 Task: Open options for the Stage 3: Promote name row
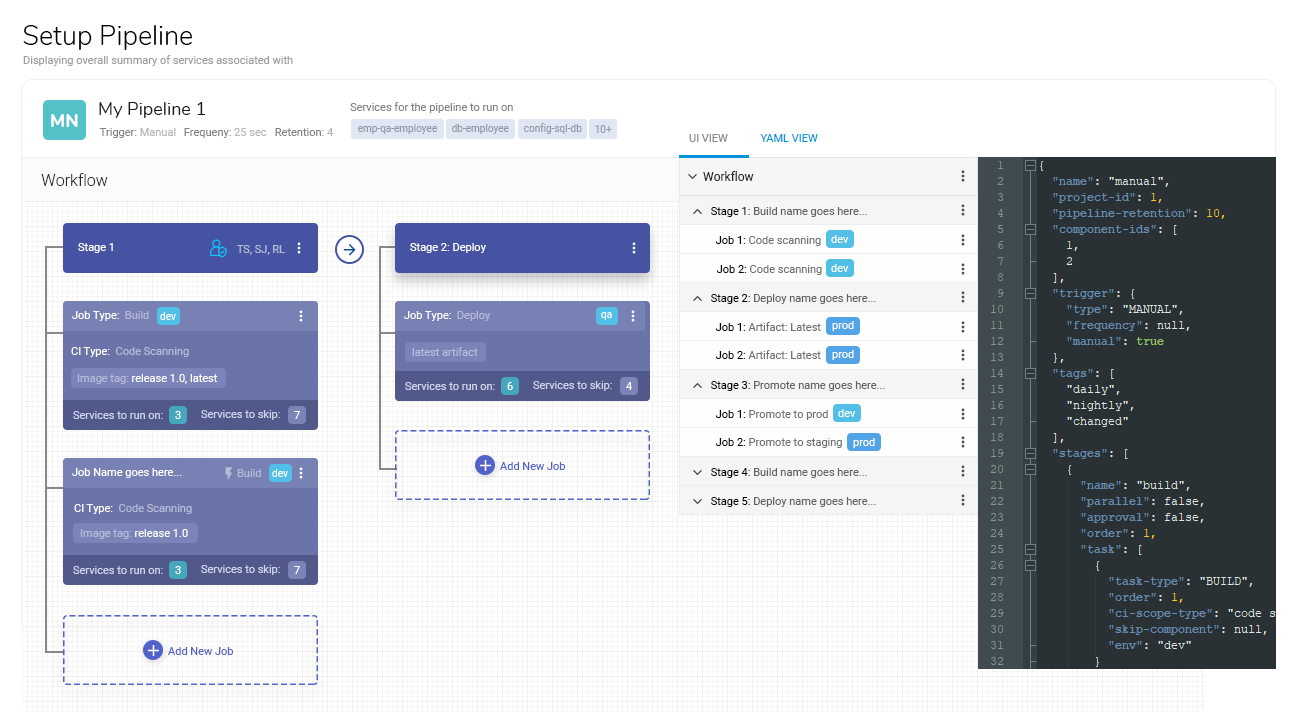(963, 385)
